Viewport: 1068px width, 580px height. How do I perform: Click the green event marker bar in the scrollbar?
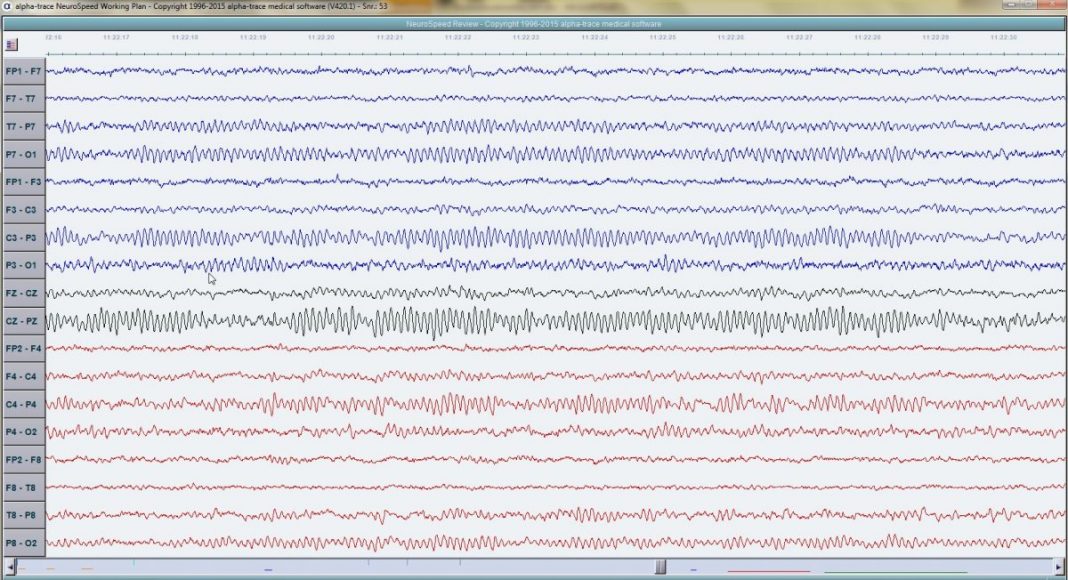pos(895,572)
